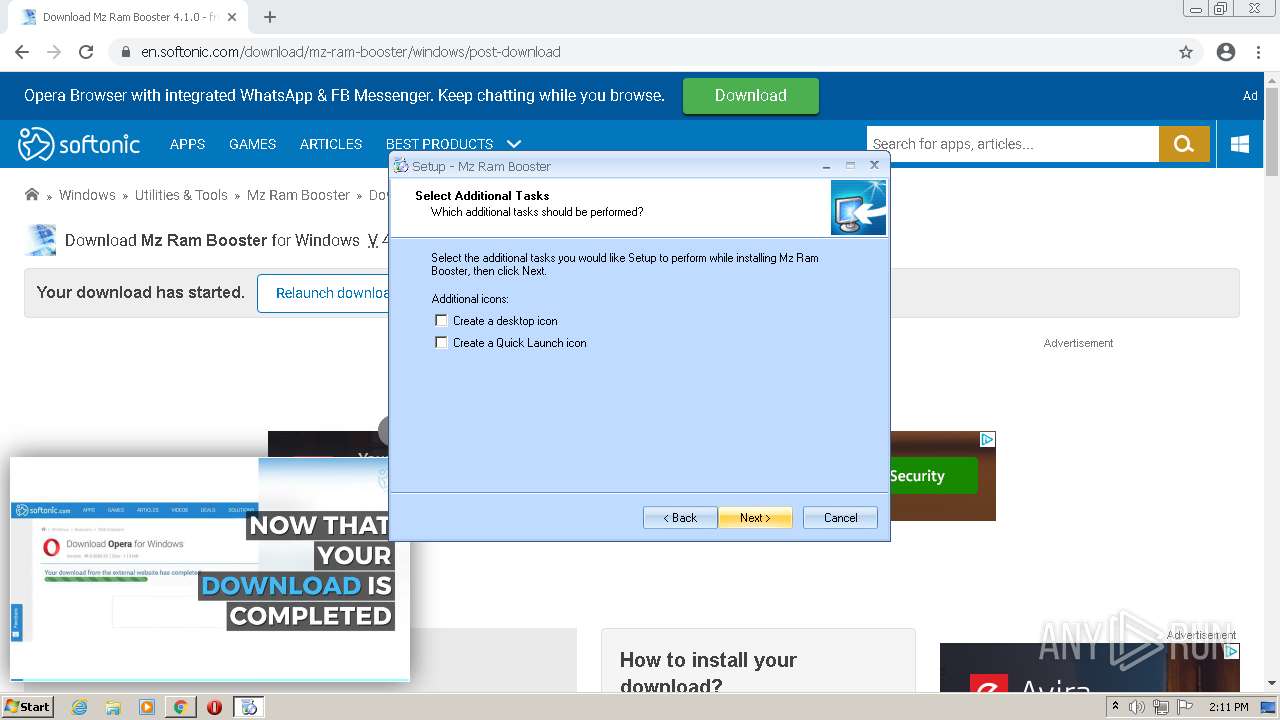Click the Setup title bar installer icon
This screenshot has width=1280, height=720.
[401, 166]
